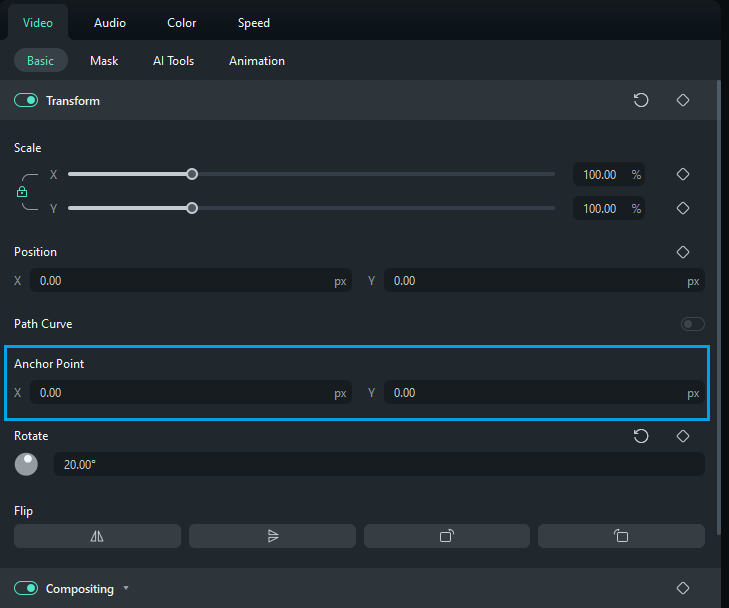Click the Scale X slider handle
Viewport: 729px width, 608px height.
[x=192, y=174]
